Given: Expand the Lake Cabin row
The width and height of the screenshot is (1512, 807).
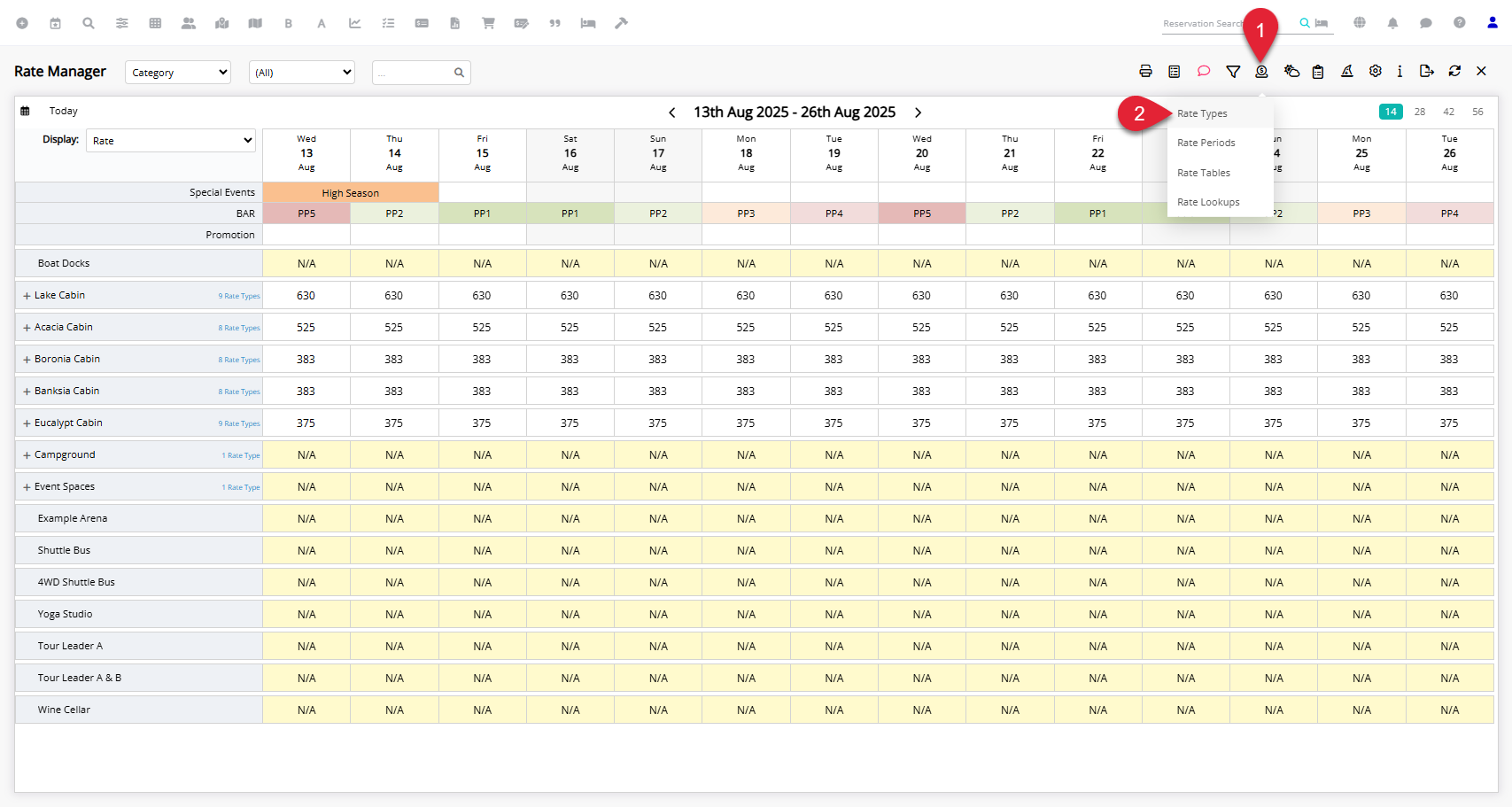Looking at the screenshot, I should (27, 296).
